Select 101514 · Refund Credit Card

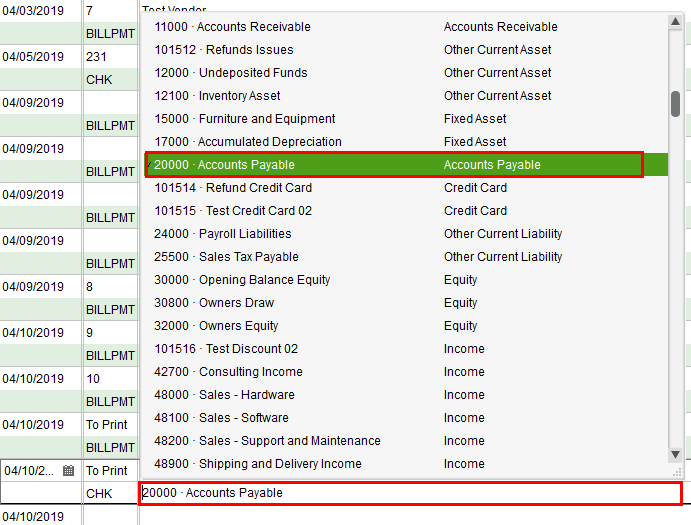click(406, 188)
